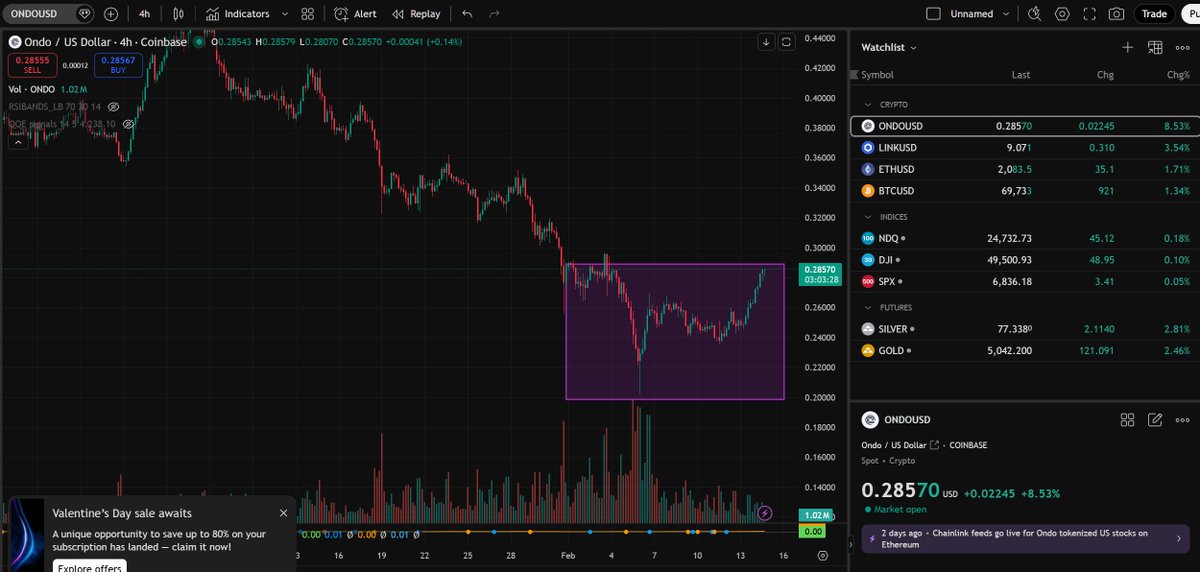
Task: Create an Alert from the top toolbar
Action: pos(355,14)
